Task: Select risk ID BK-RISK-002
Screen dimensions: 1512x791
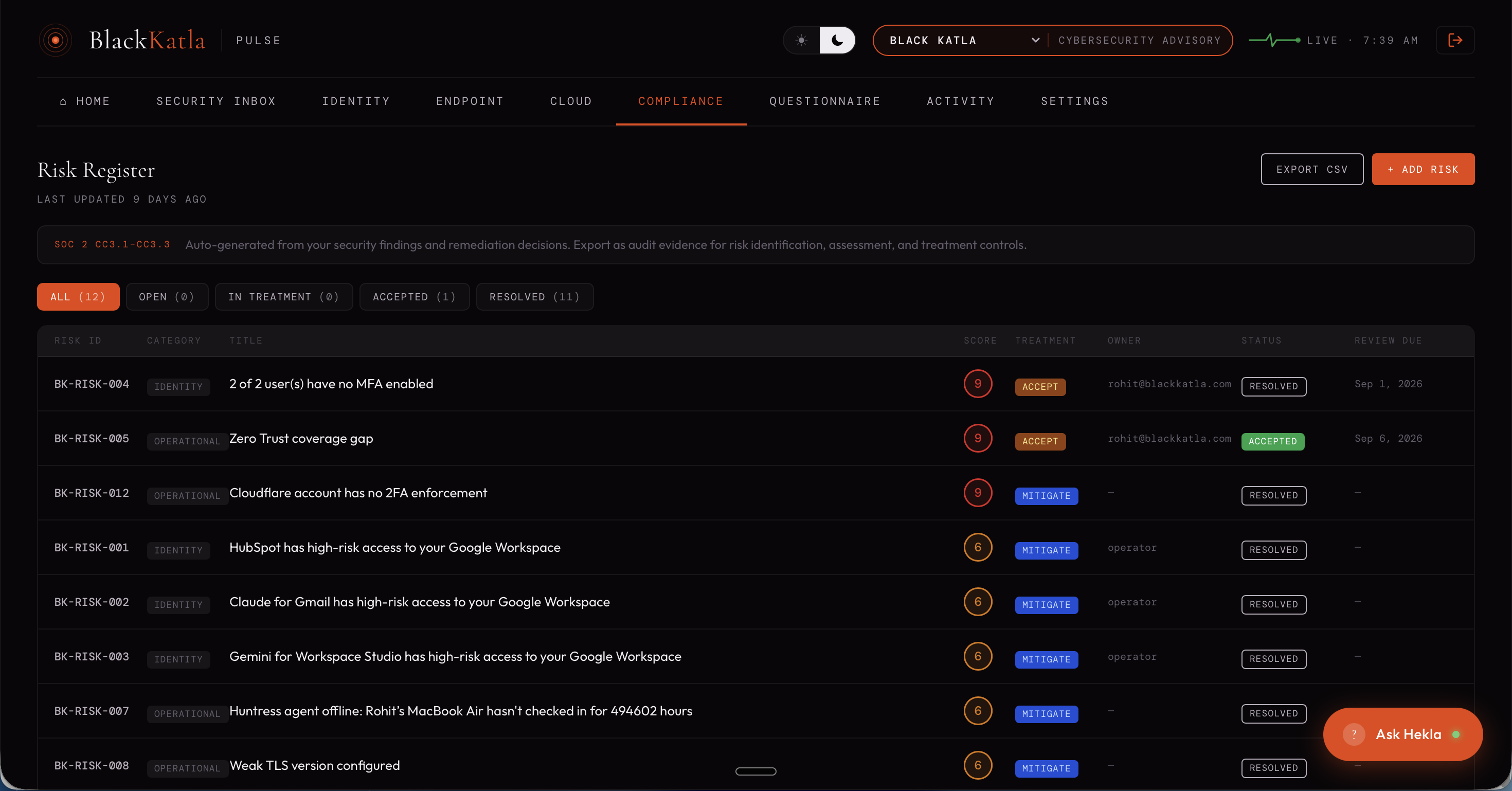Action: (92, 602)
